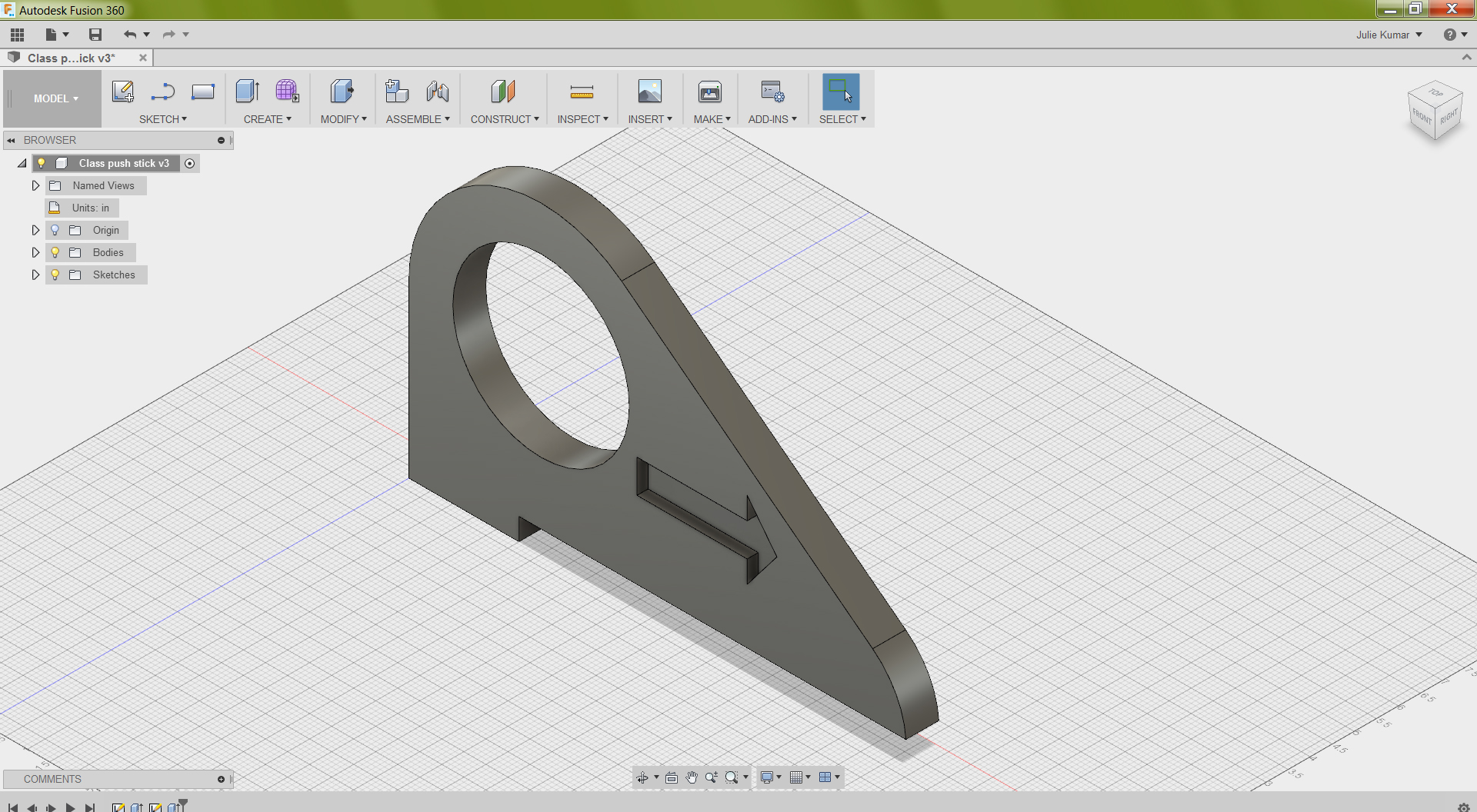Viewport: 1477px width, 812px height.
Task: Start a new sketch with Create Sketch
Action: click(x=123, y=92)
